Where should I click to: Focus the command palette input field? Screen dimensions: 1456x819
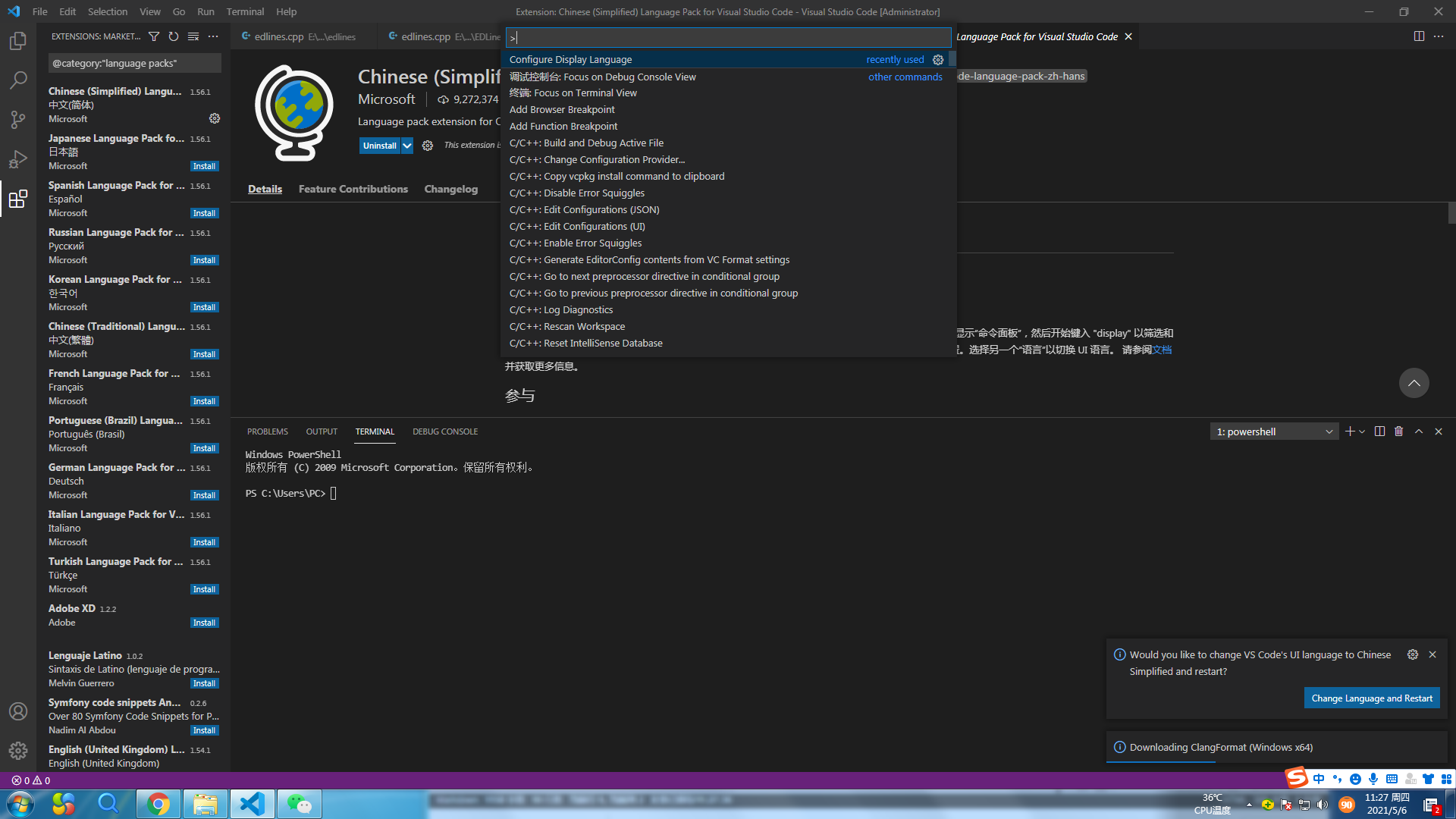[728, 38]
